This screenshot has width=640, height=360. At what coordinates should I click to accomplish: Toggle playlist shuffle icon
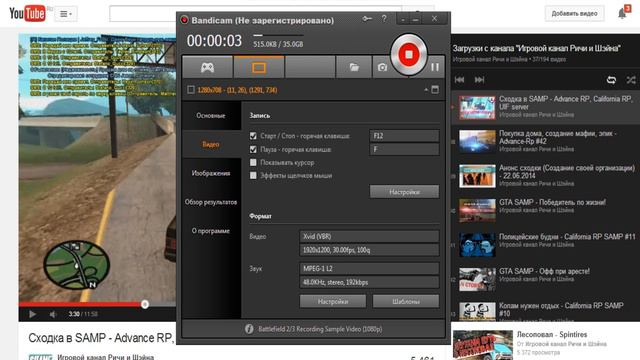pyautogui.click(x=631, y=80)
